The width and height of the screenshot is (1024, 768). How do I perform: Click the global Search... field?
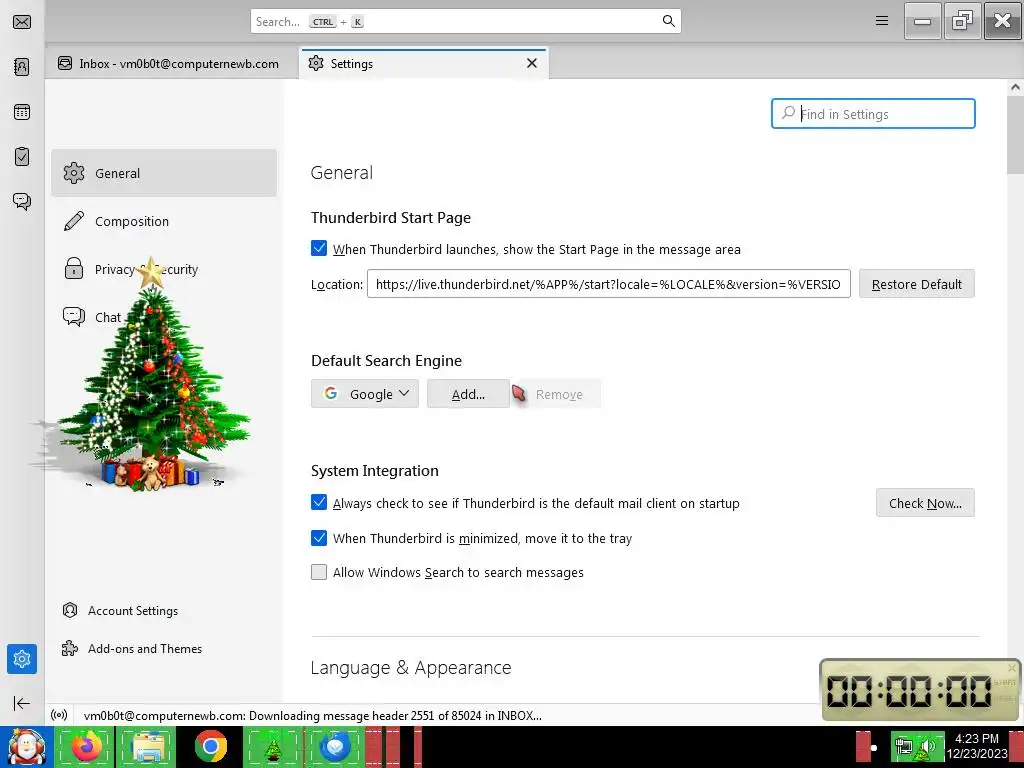point(466,22)
